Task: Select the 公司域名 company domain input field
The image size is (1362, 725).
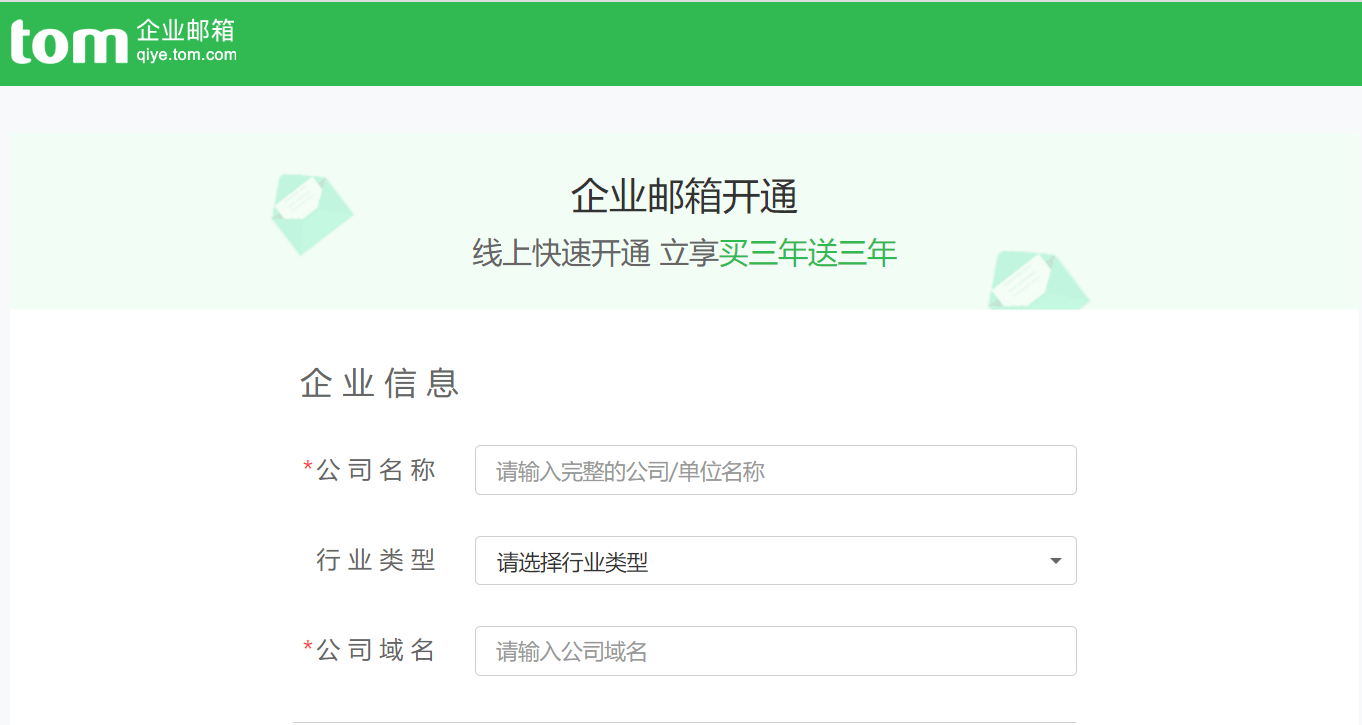Action: pyautogui.click(x=775, y=650)
